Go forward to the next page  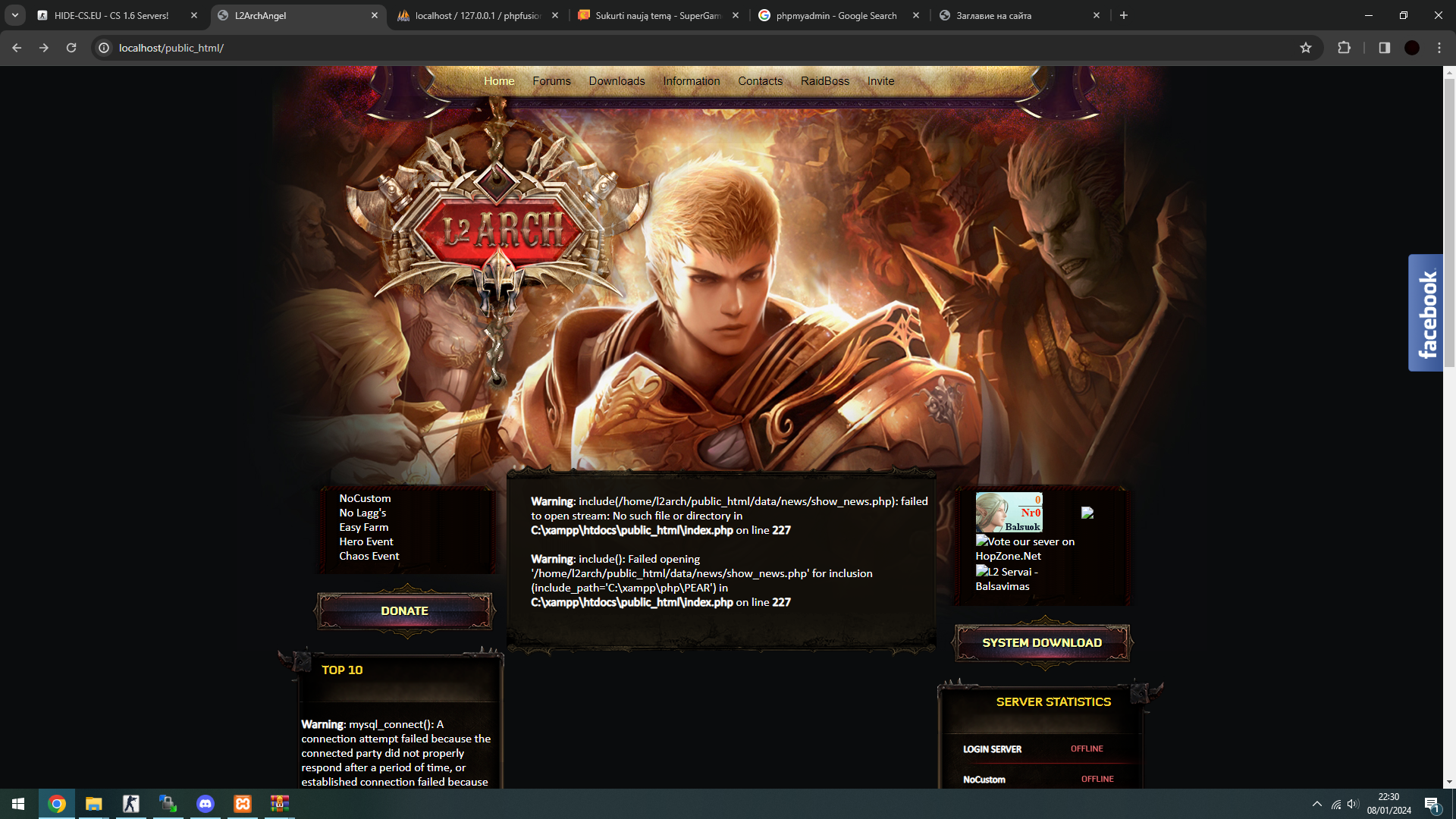point(44,48)
